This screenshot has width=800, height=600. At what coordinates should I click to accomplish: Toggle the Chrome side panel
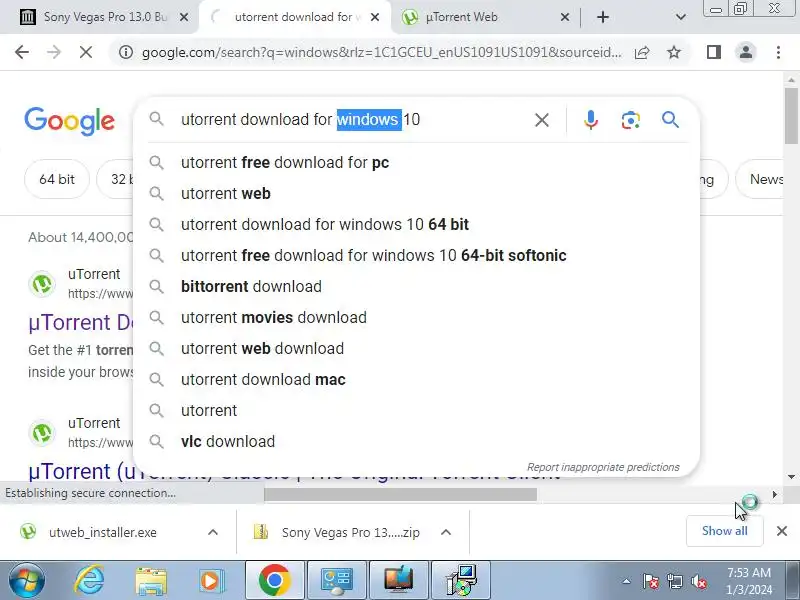[x=714, y=52]
